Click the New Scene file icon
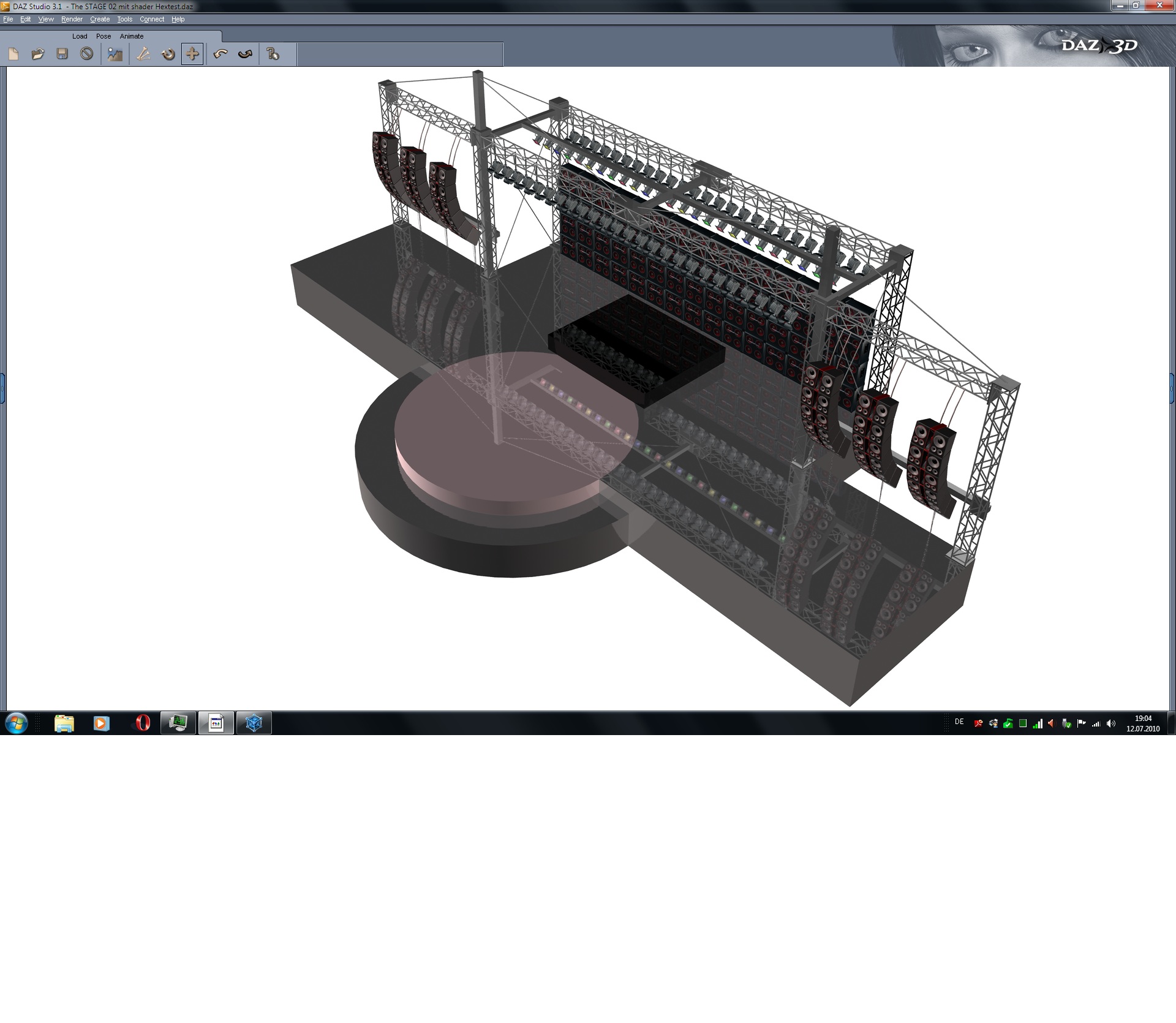 pos(13,55)
